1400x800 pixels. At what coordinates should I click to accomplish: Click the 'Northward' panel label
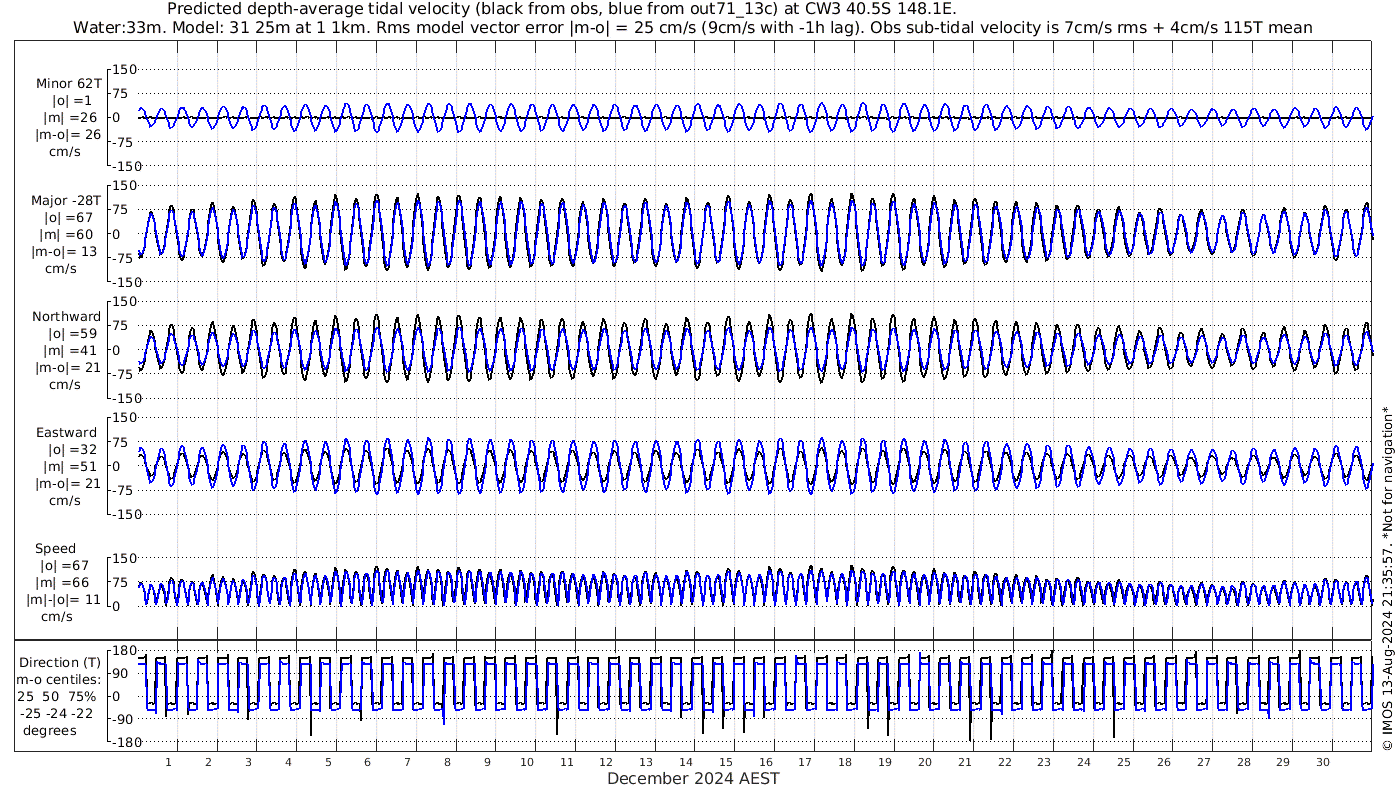[67, 316]
